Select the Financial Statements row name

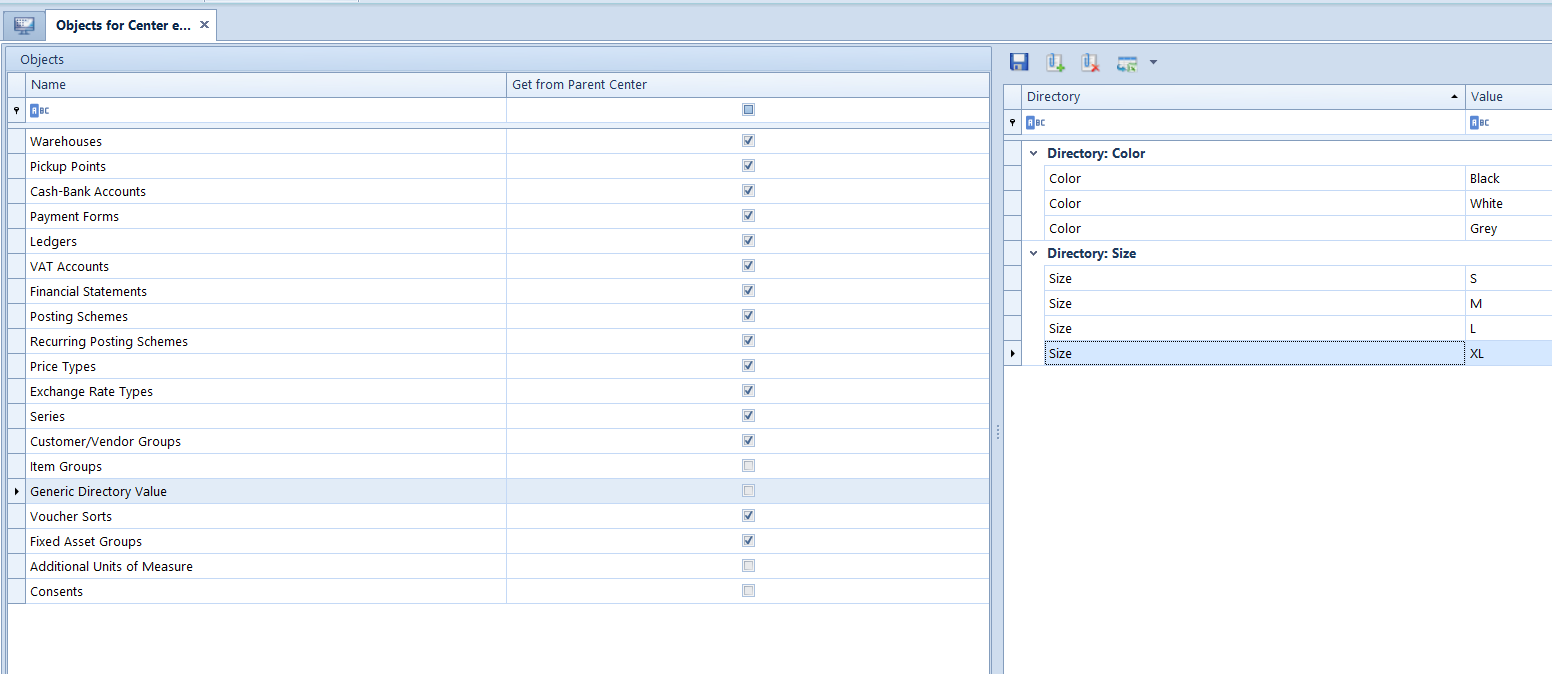(x=88, y=292)
